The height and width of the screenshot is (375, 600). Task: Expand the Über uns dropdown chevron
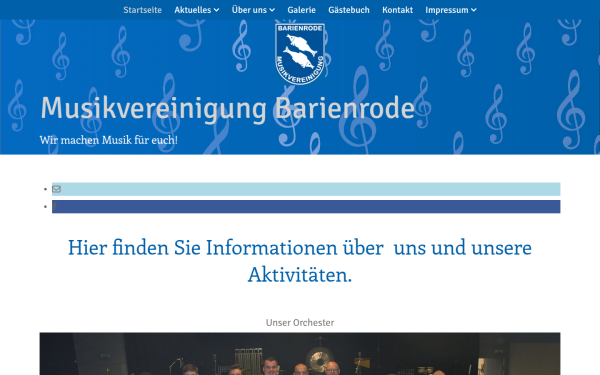(x=272, y=10)
